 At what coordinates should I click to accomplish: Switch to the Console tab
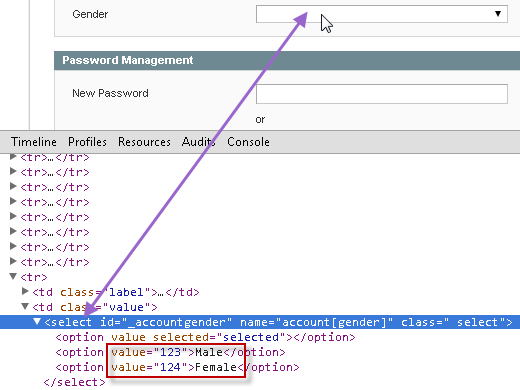tap(248, 142)
